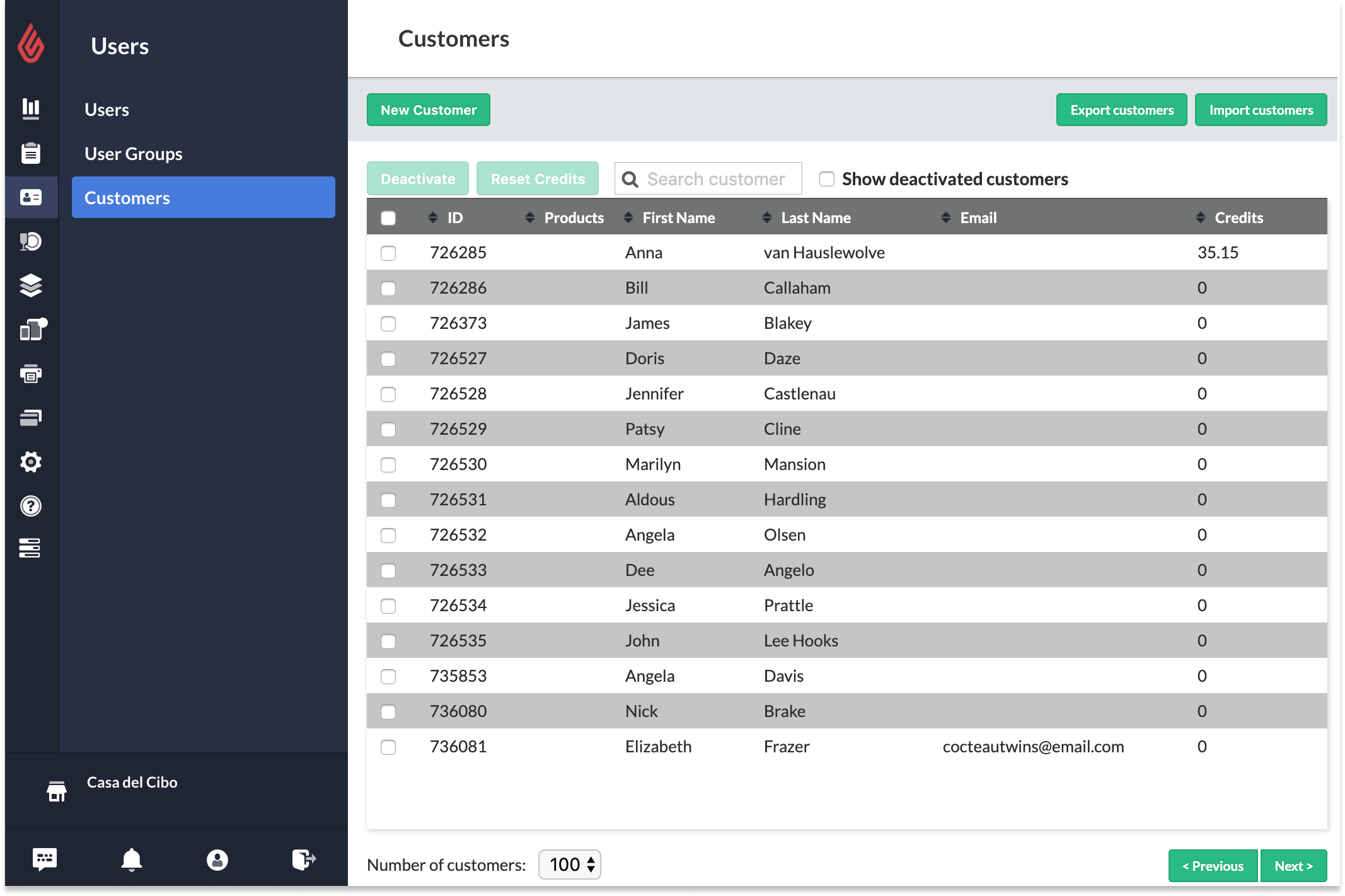
Task: Open the food and drink plate icon
Action: click(x=31, y=241)
